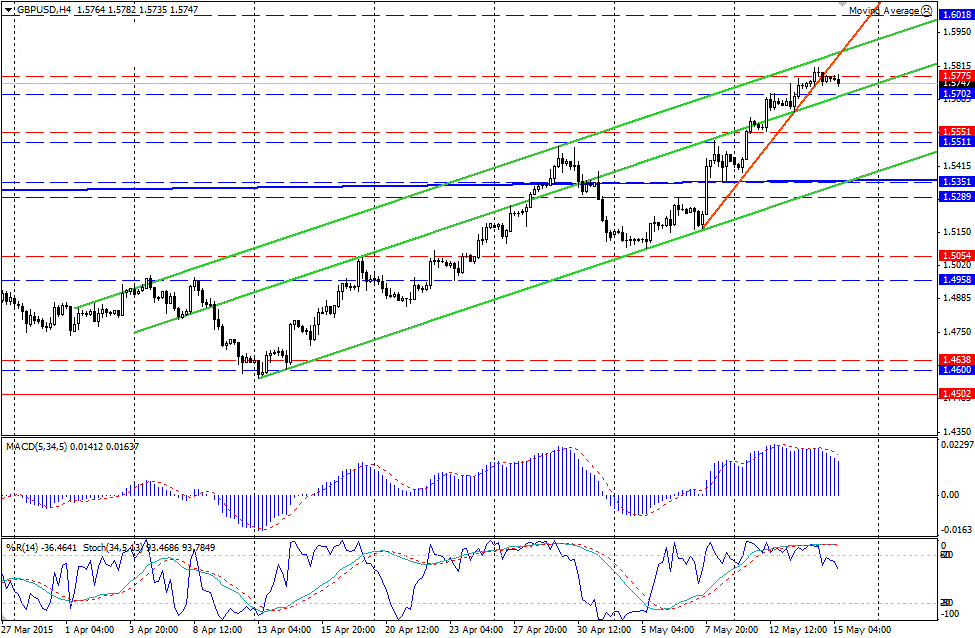975x638 pixels.
Task: Click the -100 oscillator scale value
Action: click(x=951, y=614)
